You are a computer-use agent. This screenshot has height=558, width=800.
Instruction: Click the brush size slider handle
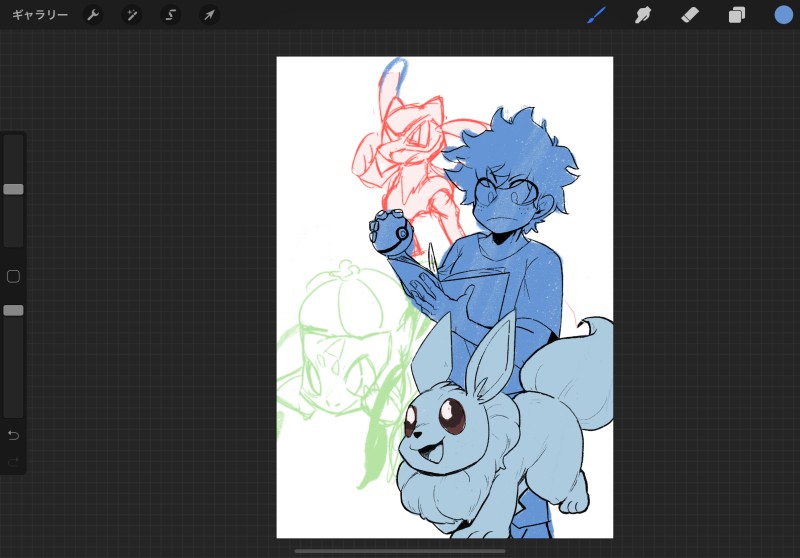pyautogui.click(x=13, y=189)
